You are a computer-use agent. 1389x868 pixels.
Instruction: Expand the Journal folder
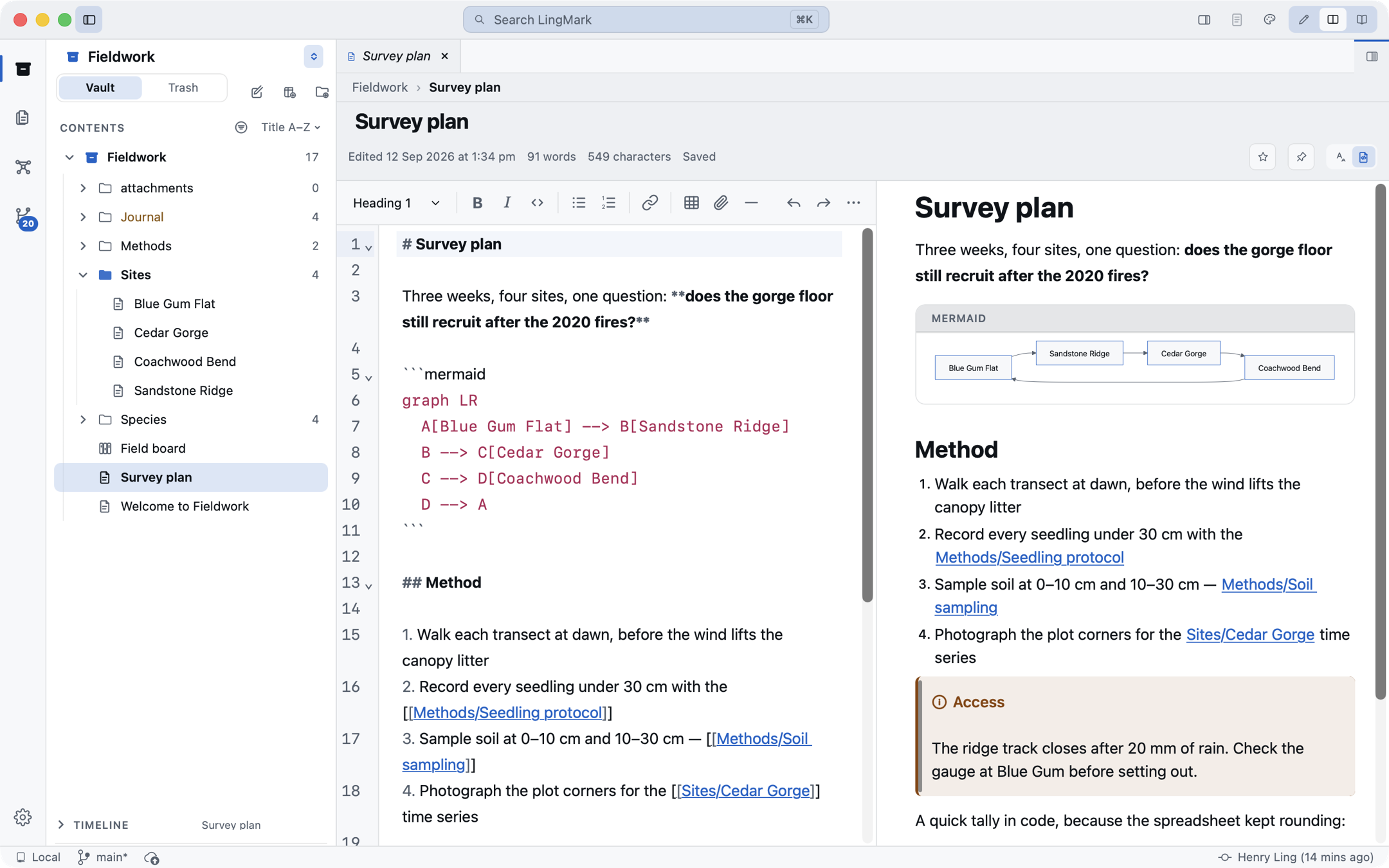coord(83,217)
